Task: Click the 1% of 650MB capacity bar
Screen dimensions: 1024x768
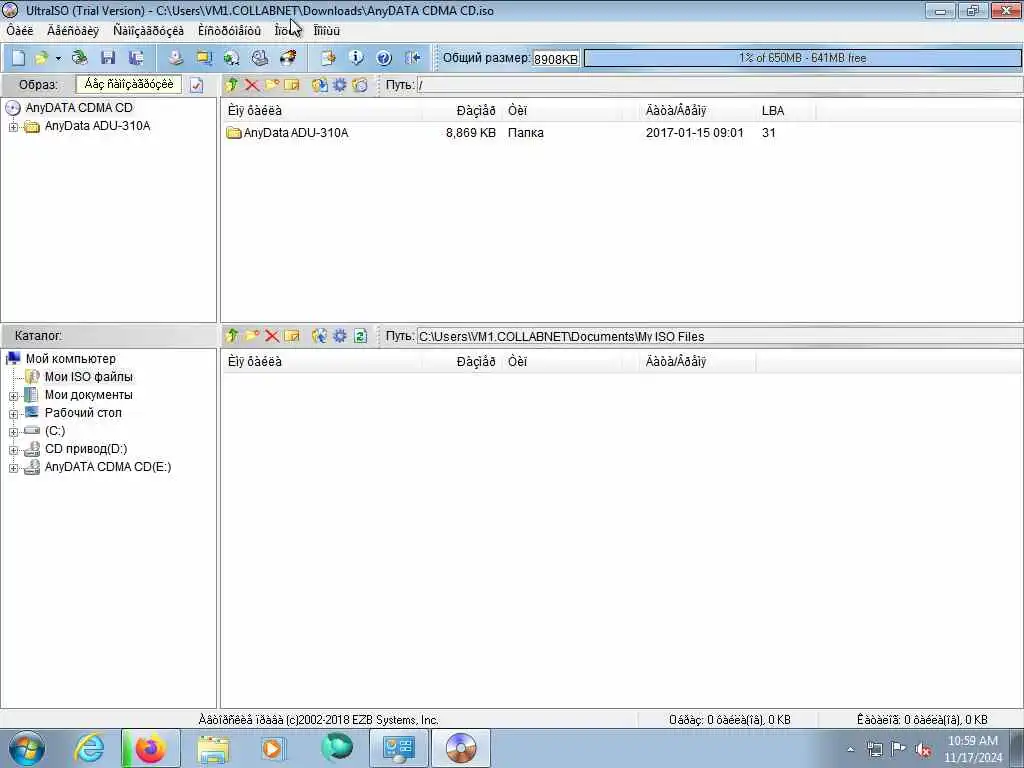Action: pos(803,58)
